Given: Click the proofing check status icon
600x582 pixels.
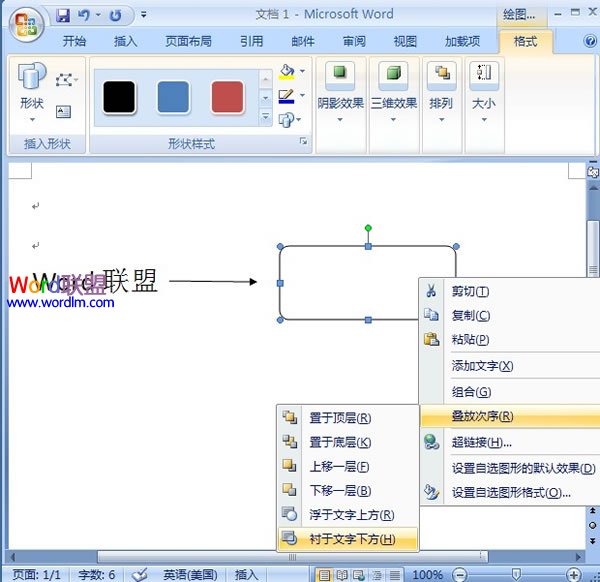Looking at the screenshot, I should [x=139, y=574].
